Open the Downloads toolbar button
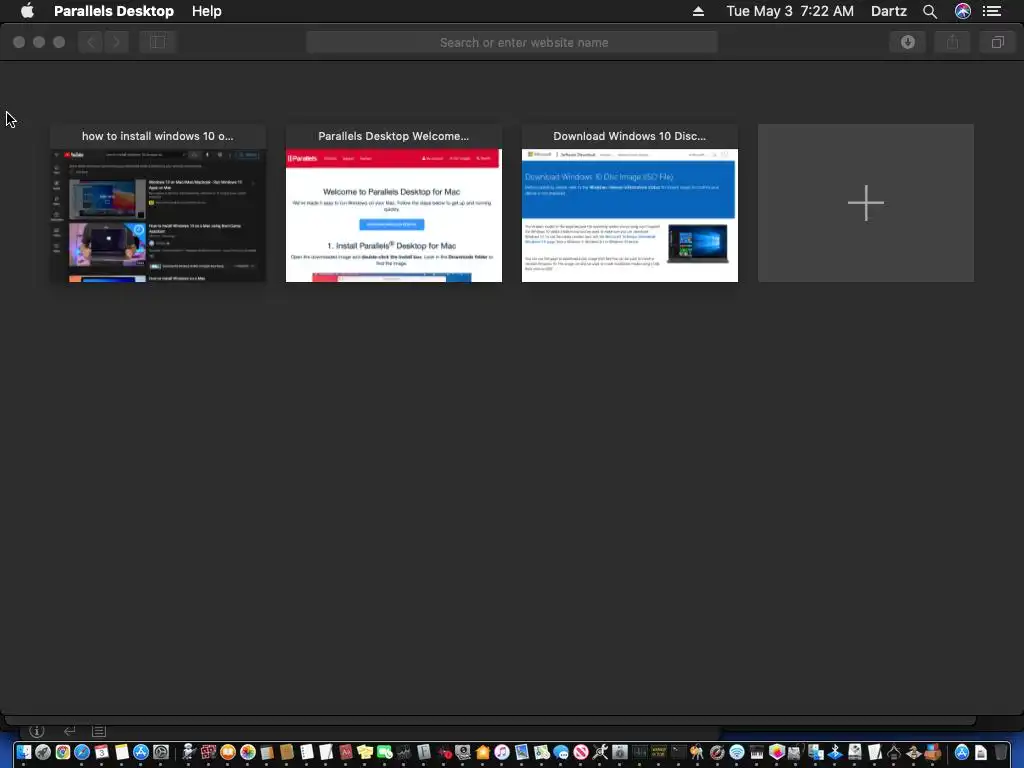 [x=907, y=42]
